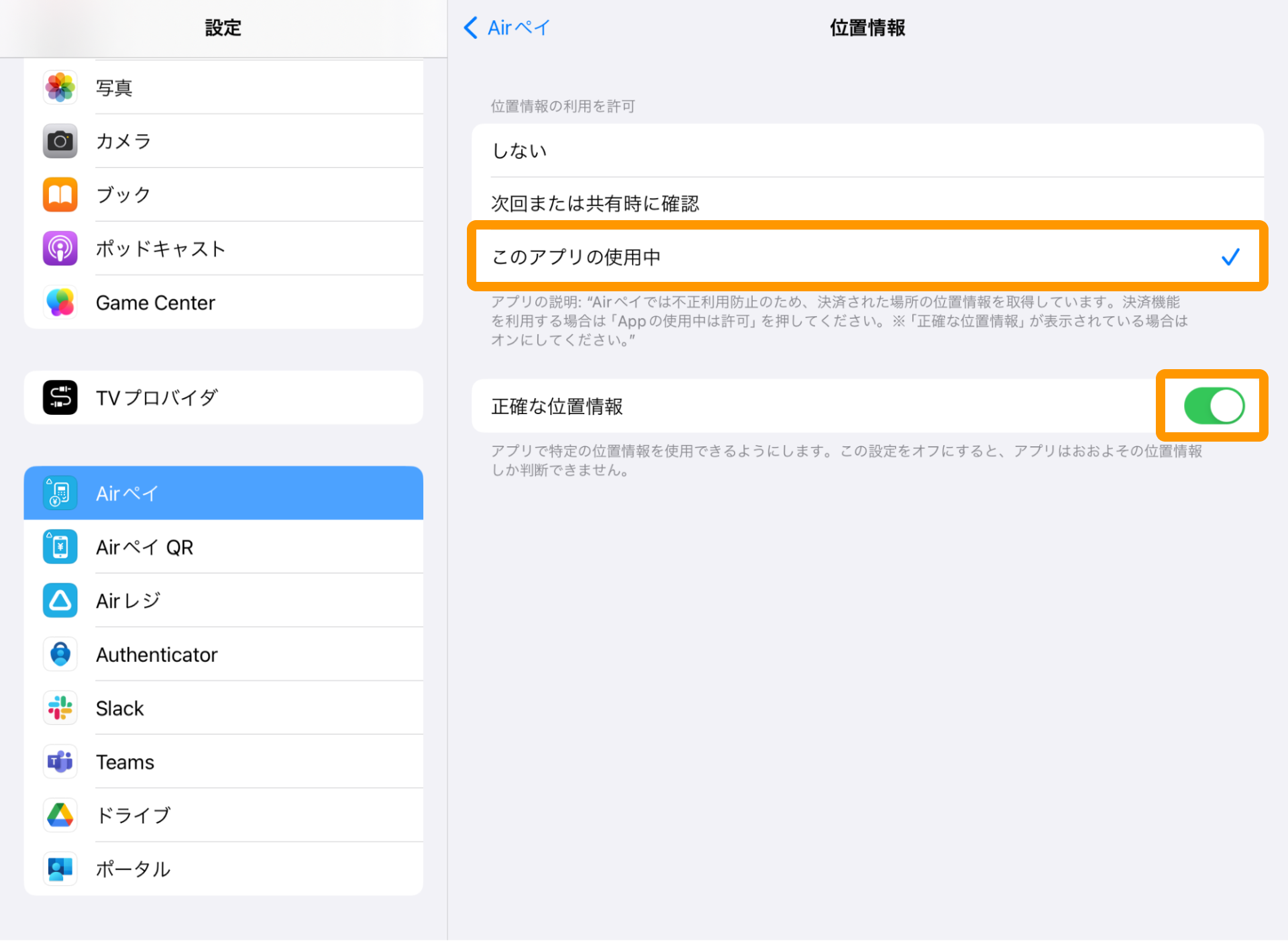Open the TV Provider (TVプロバイダ) icon
This screenshot has width=1288, height=941.
coord(60,397)
